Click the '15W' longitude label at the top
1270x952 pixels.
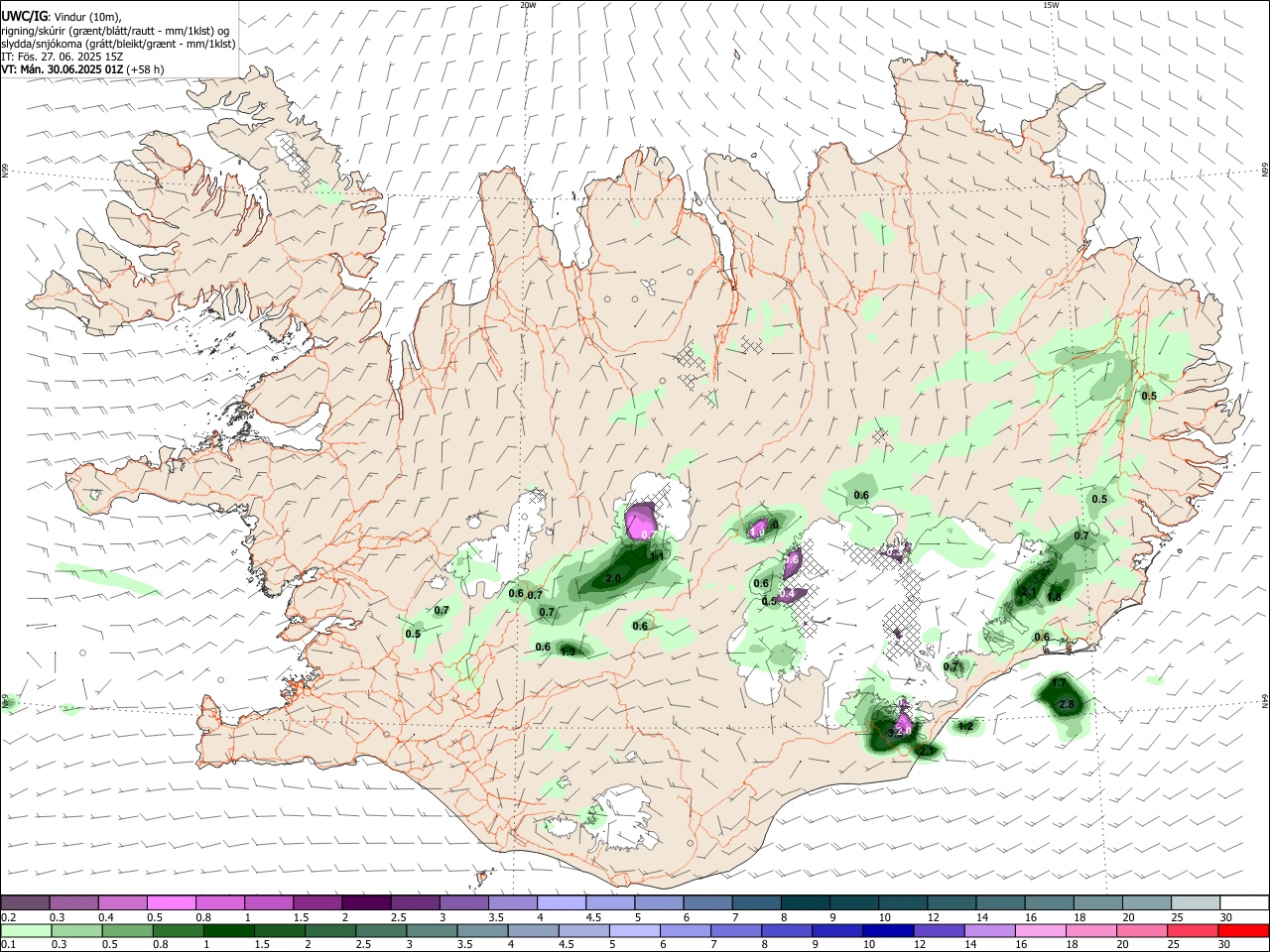point(1051,5)
